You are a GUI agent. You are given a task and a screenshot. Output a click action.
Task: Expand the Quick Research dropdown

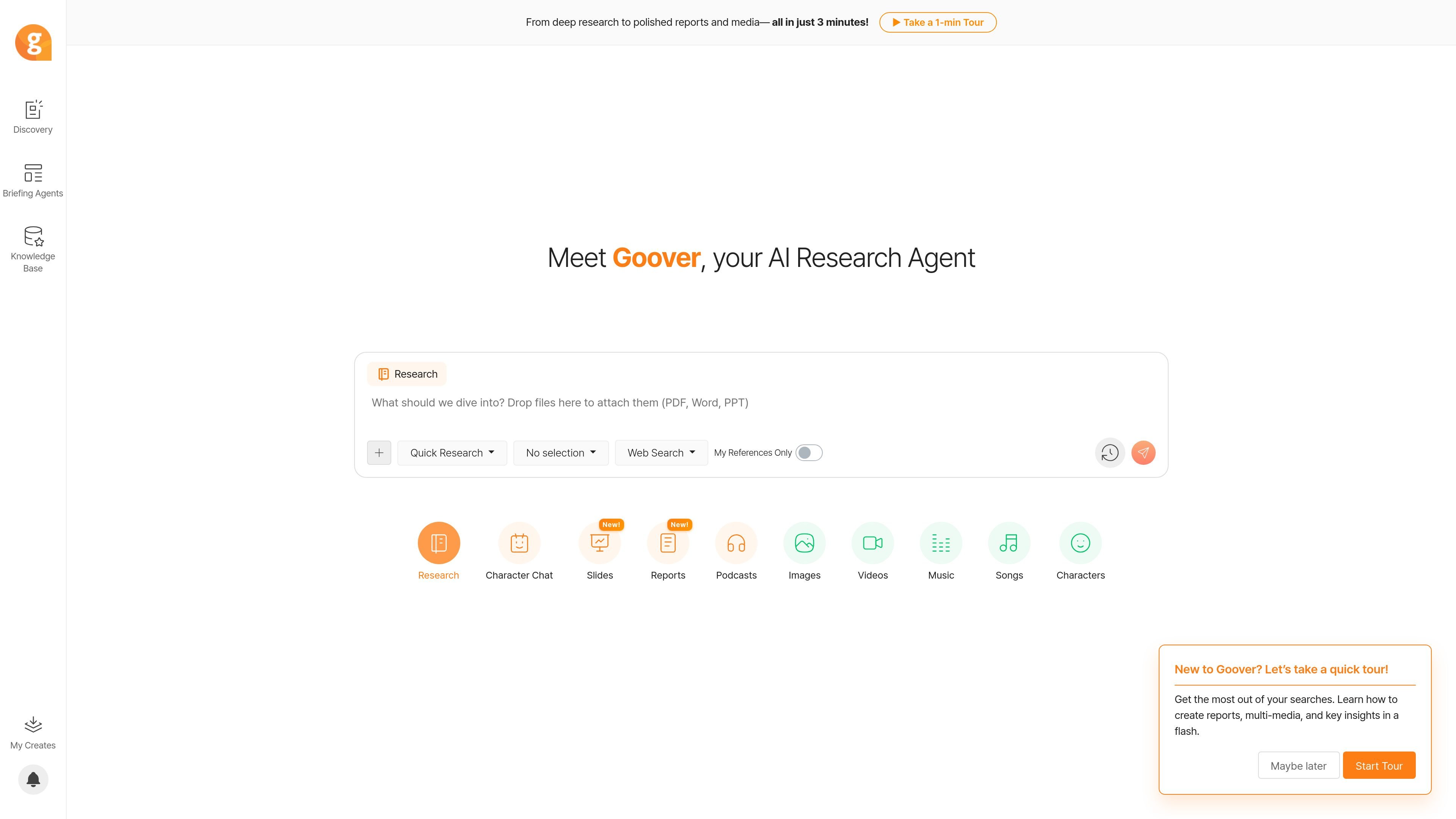click(452, 453)
